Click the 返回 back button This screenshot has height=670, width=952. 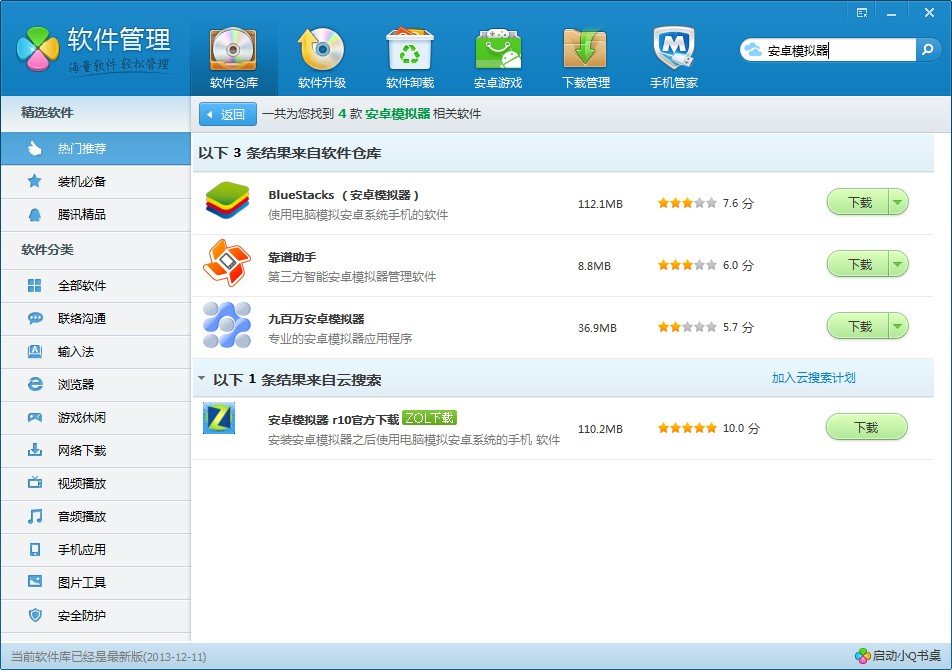[x=228, y=114]
